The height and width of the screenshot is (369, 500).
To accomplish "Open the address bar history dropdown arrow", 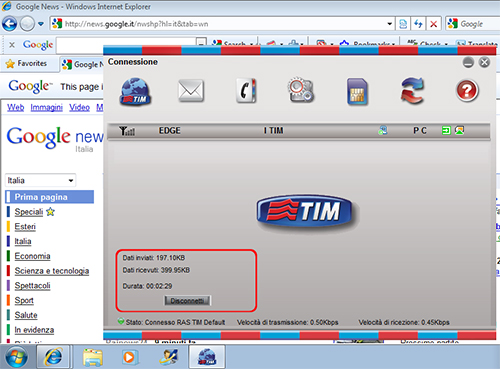I will pos(389,24).
